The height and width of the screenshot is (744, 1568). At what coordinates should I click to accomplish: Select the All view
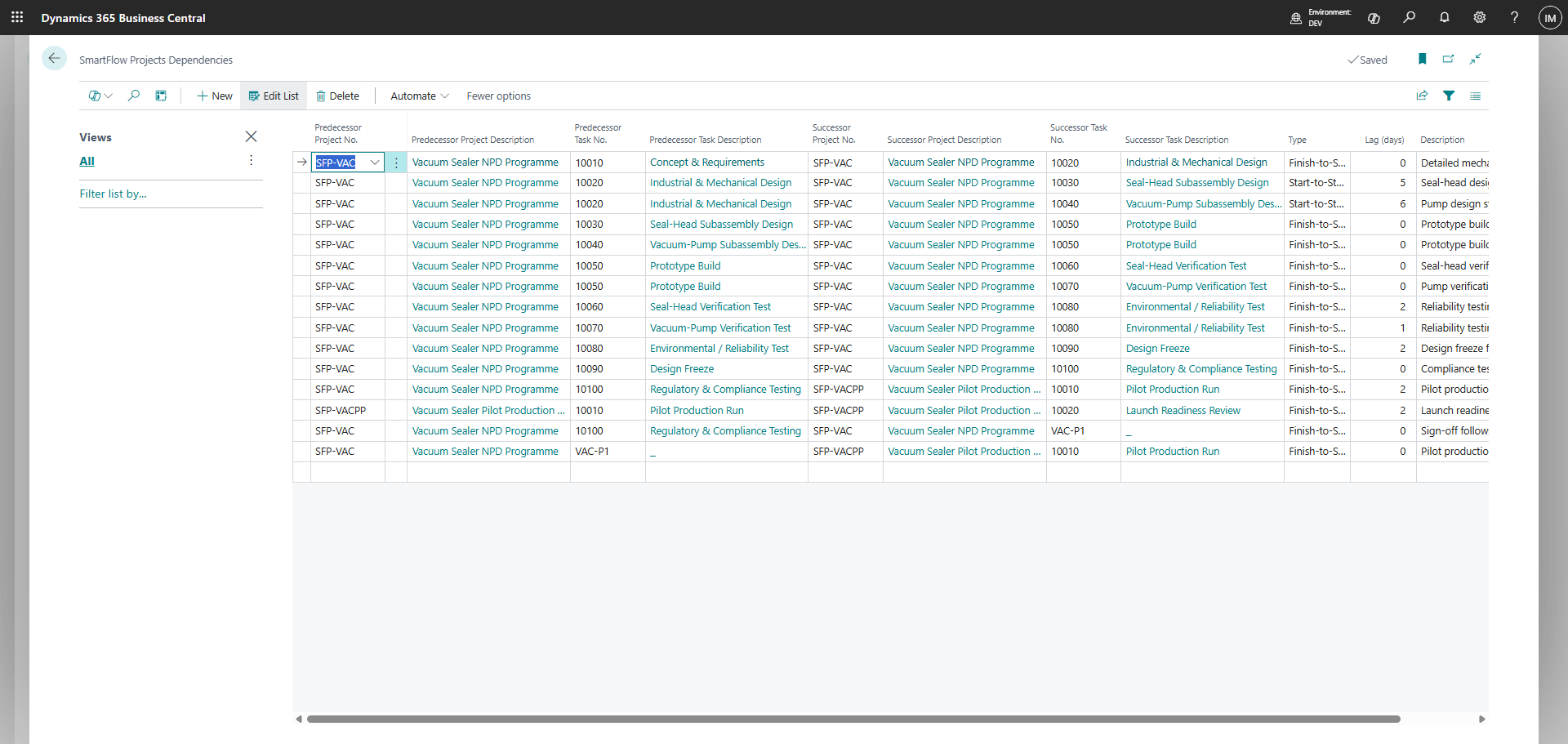click(x=87, y=161)
